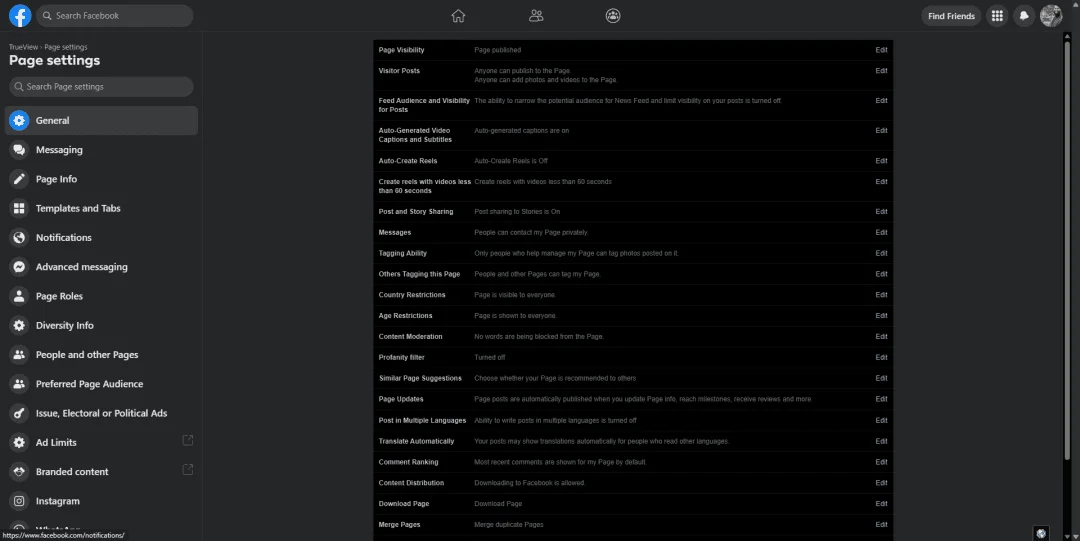The height and width of the screenshot is (541, 1080).
Task: Edit the Merge Pages setting
Action: (x=881, y=524)
